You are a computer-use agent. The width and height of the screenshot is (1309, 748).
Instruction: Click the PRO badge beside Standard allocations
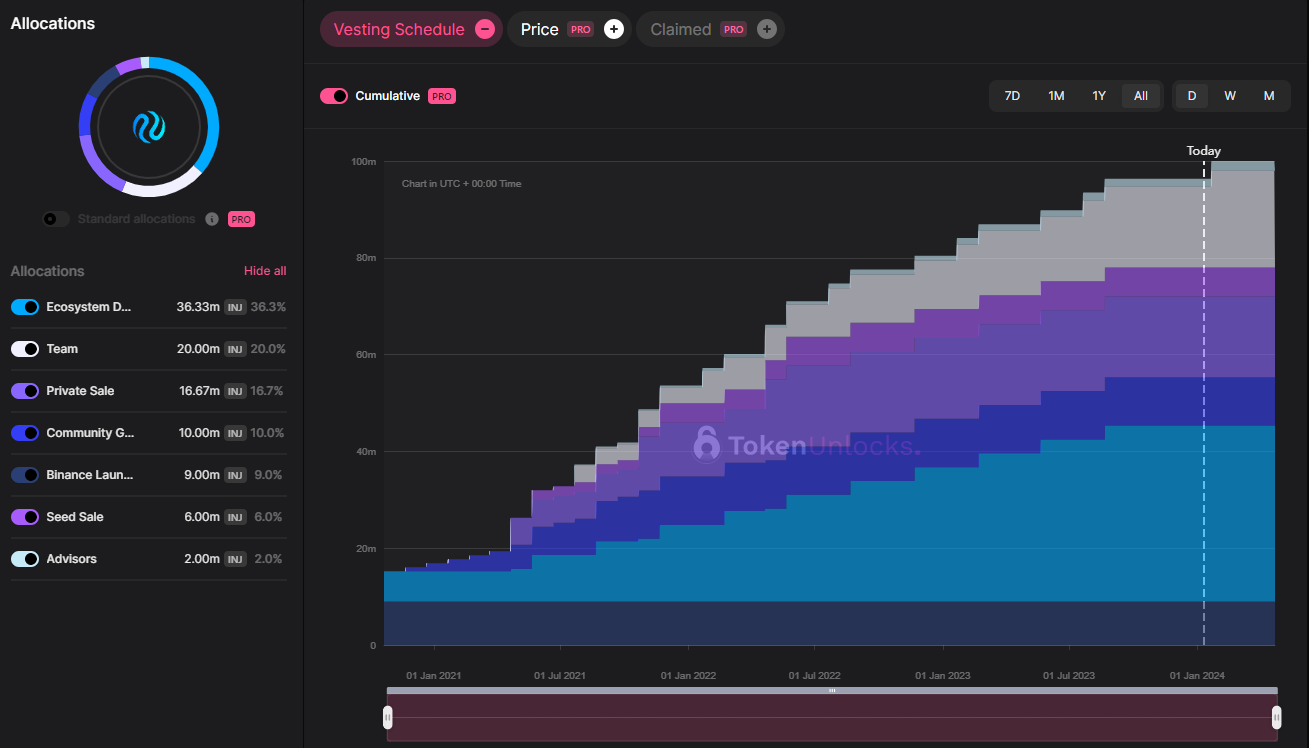coord(241,219)
